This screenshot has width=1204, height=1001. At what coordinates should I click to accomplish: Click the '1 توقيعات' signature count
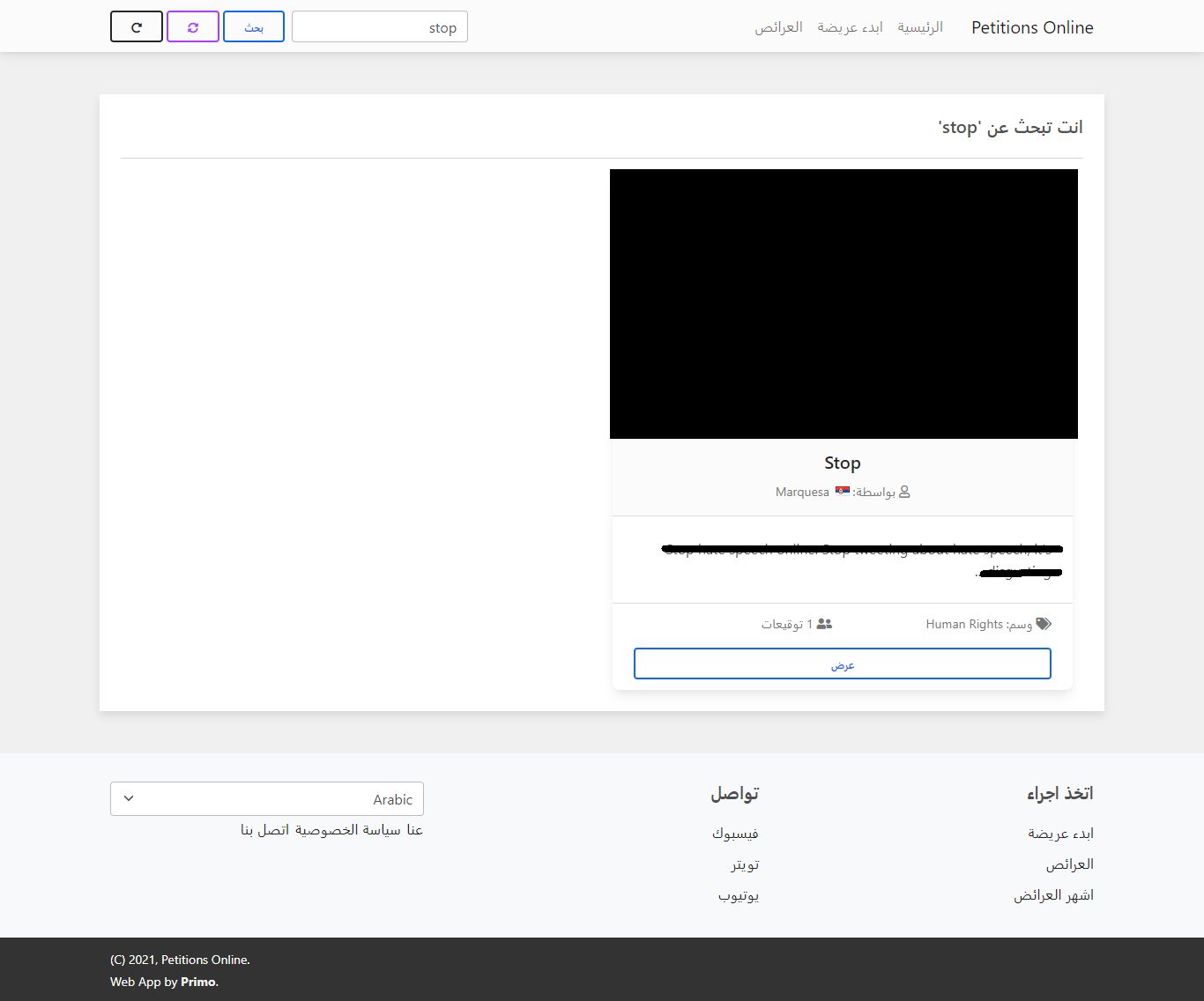click(787, 624)
